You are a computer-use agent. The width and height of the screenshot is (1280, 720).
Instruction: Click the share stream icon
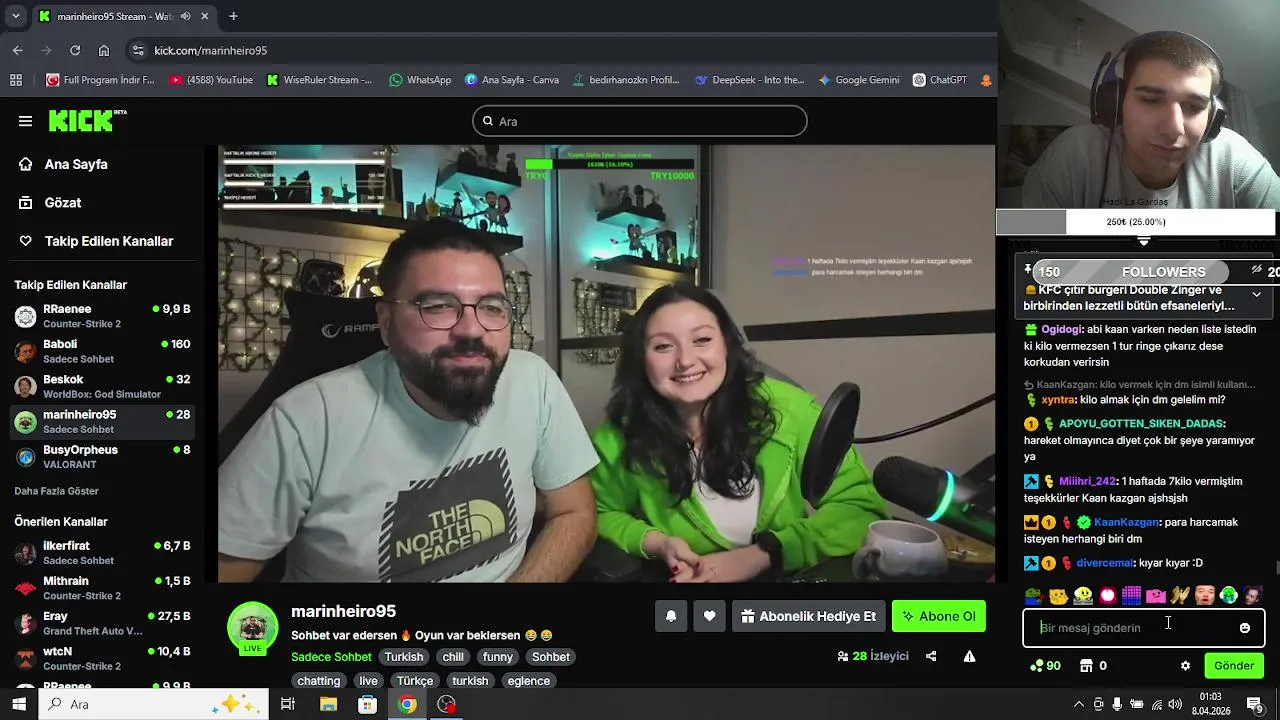point(931,656)
